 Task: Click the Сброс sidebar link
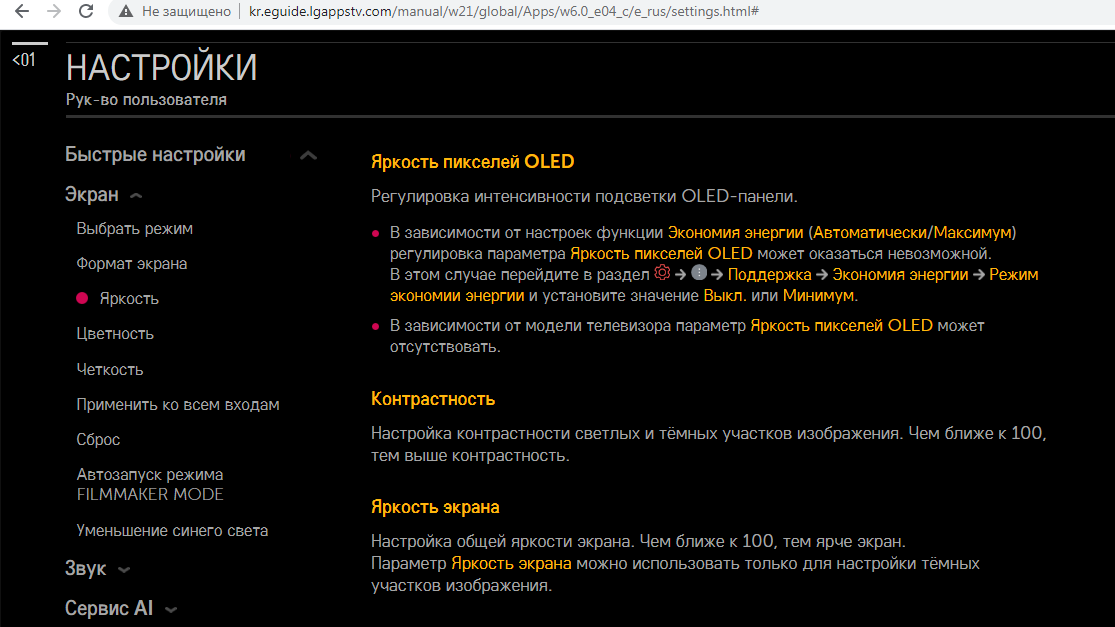click(x=98, y=440)
